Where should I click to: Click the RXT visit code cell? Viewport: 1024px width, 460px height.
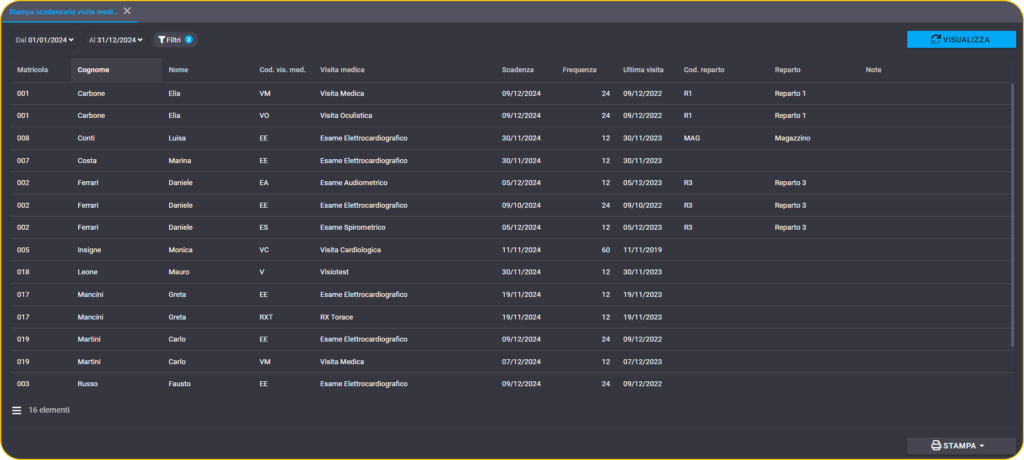(x=266, y=317)
